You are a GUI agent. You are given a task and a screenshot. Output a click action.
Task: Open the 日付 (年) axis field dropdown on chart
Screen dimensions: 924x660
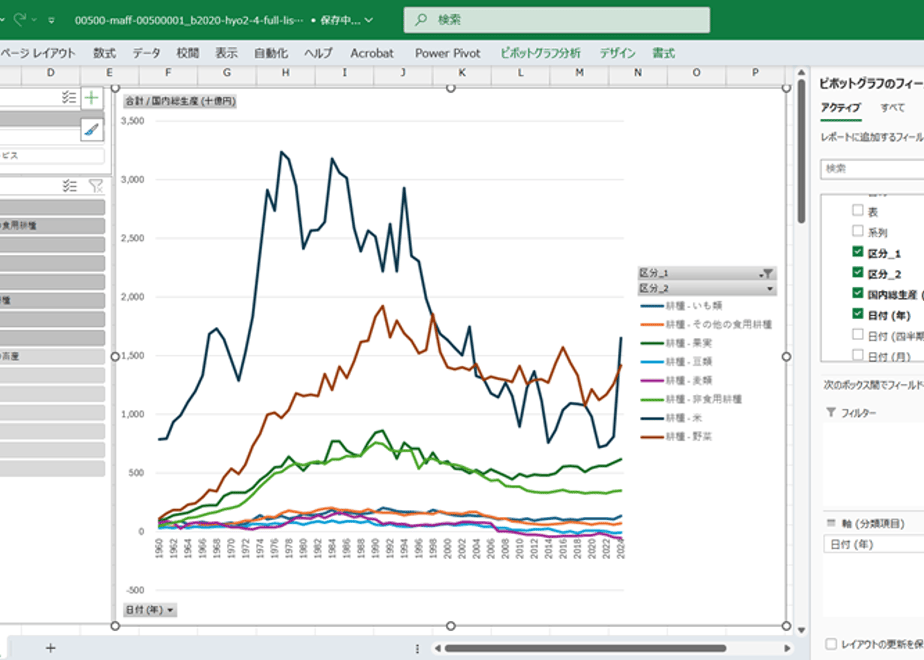tap(150, 610)
